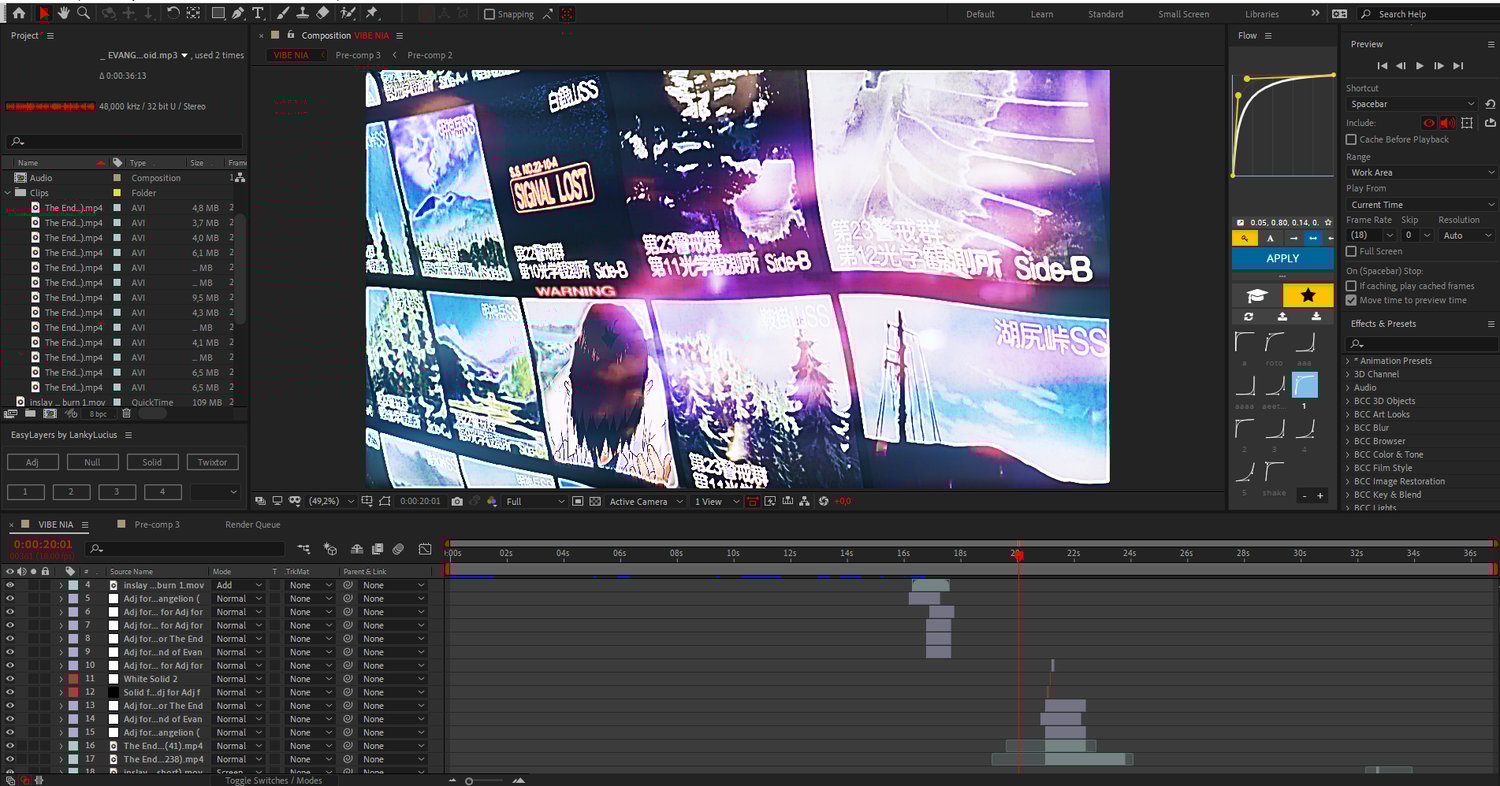Toggle the Snapping checkbox
Screen dimensions: 1500x786
tap(489, 14)
